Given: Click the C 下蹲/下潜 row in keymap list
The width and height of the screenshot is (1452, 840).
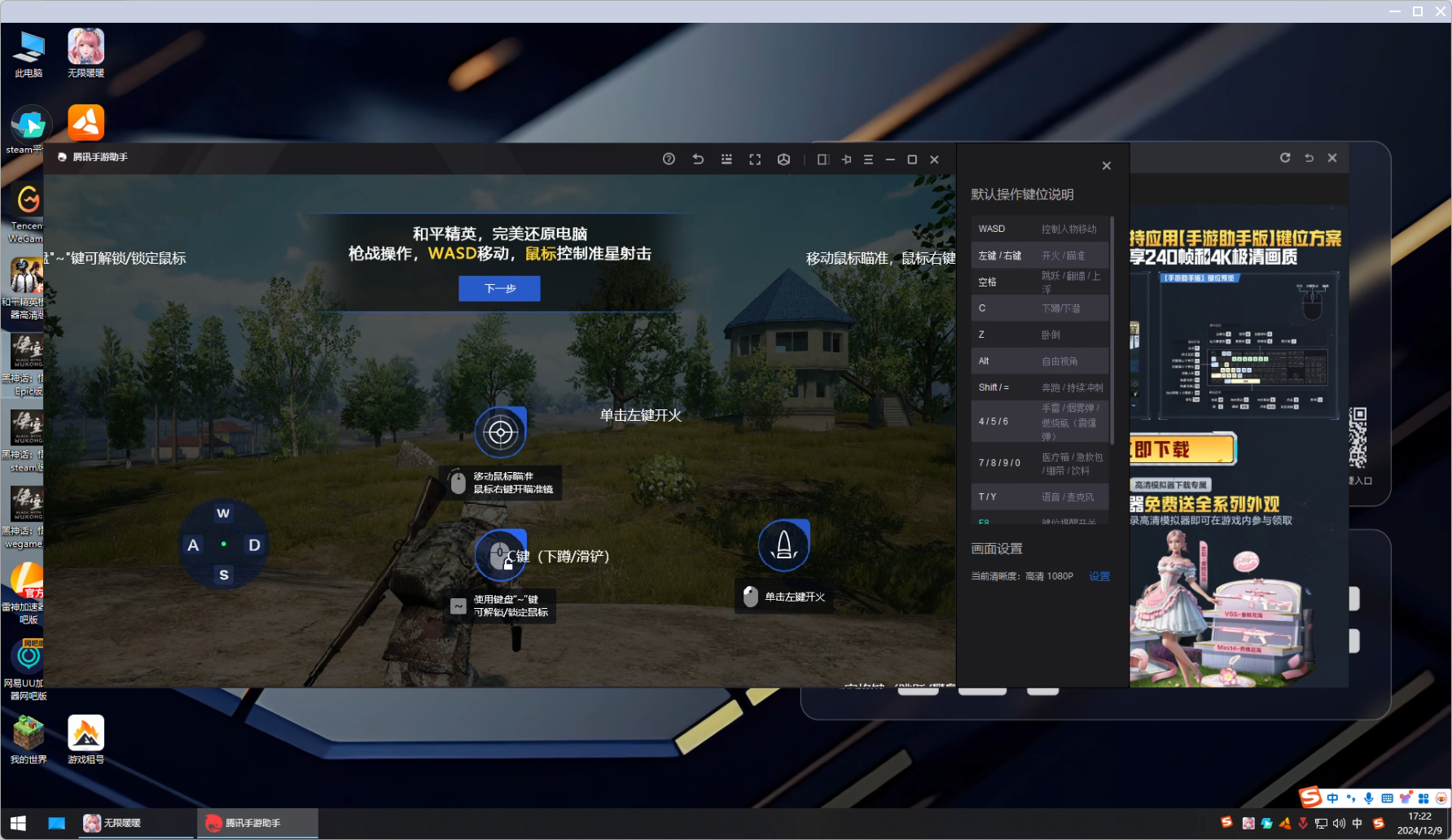Looking at the screenshot, I should pyautogui.click(x=1040, y=308).
